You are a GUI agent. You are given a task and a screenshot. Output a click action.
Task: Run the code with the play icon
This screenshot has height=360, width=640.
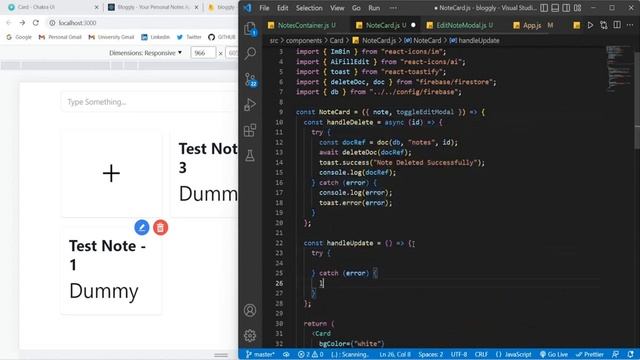coord(590,25)
